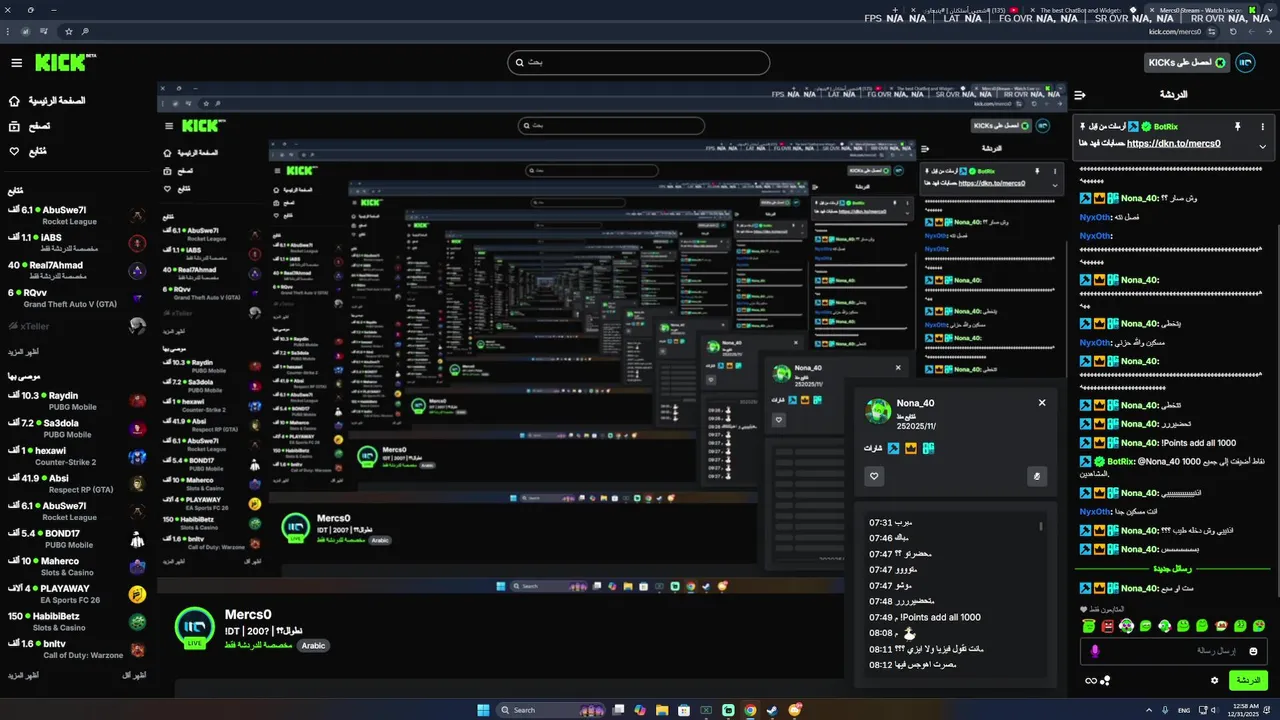Image resolution: width=1280 pixels, height=720 pixels.
Task: Click the pin icon on BotRix pinned message
Action: click(1237, 127)
